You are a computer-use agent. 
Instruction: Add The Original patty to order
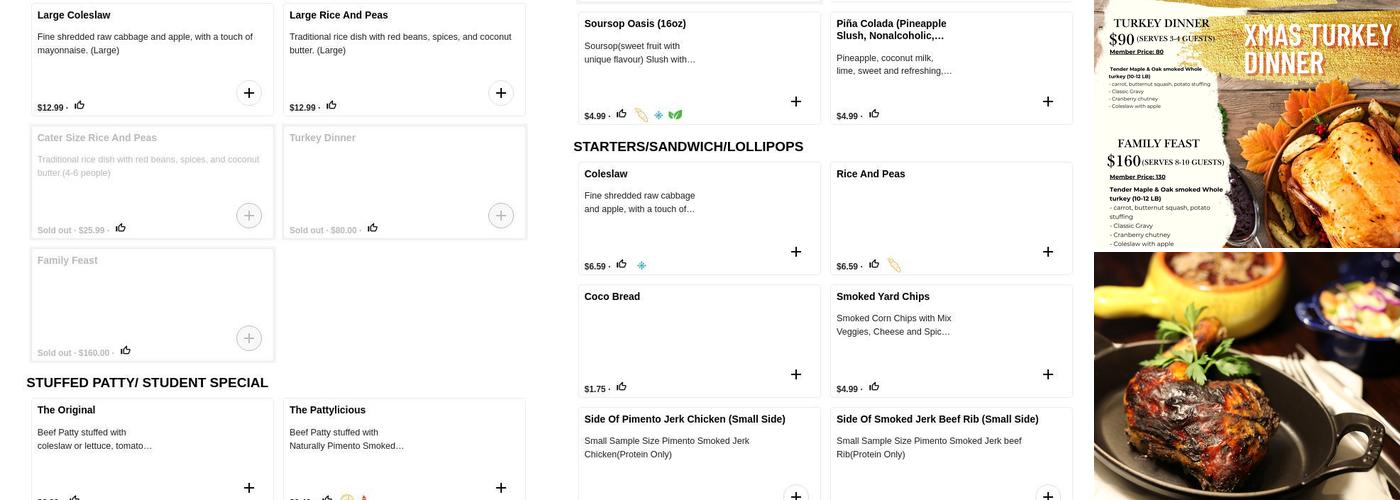(x=249, y=488)
